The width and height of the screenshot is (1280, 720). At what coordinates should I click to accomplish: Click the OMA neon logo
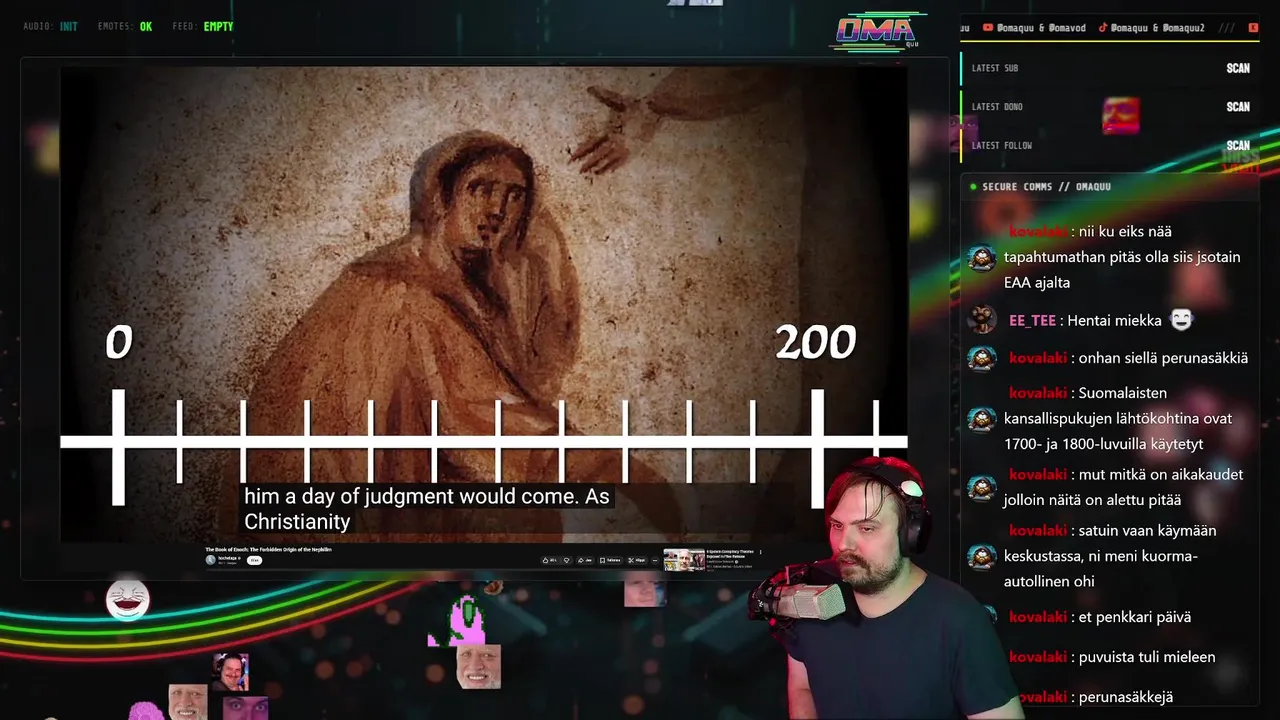(x=877, y=31)
